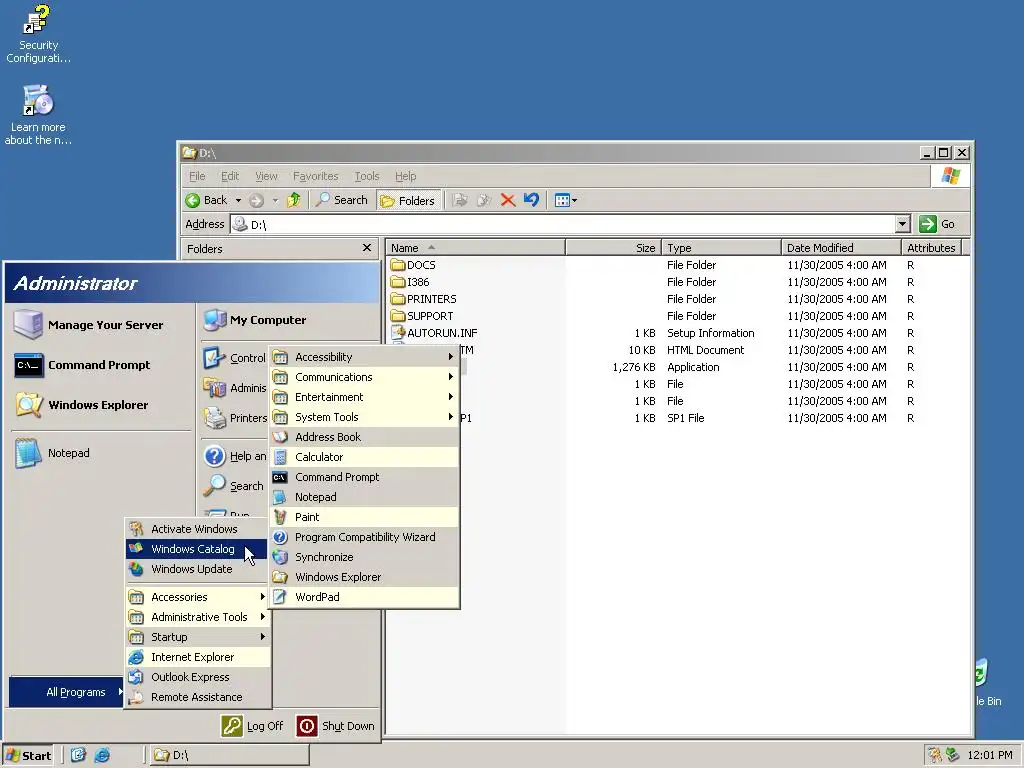Sort by Attributes column header
This screenshot has height=768, width=1024.
coord(931,248)
